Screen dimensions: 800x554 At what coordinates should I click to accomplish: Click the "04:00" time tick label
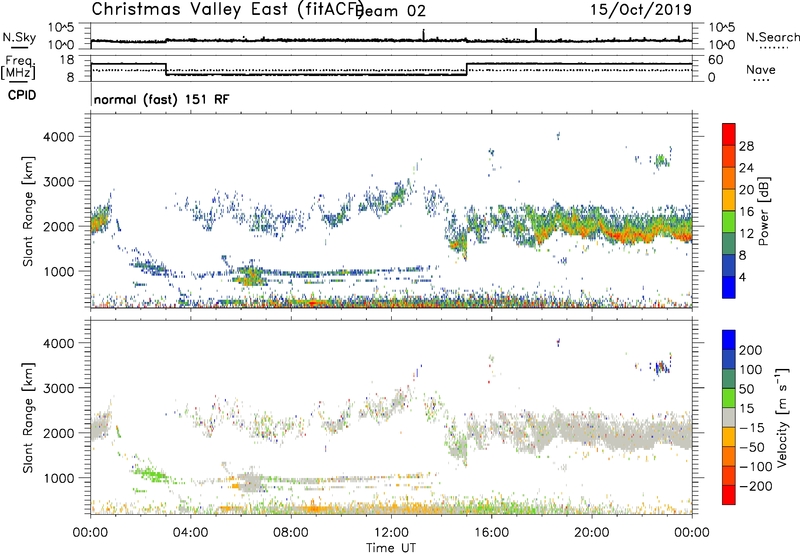pos(190,533)
